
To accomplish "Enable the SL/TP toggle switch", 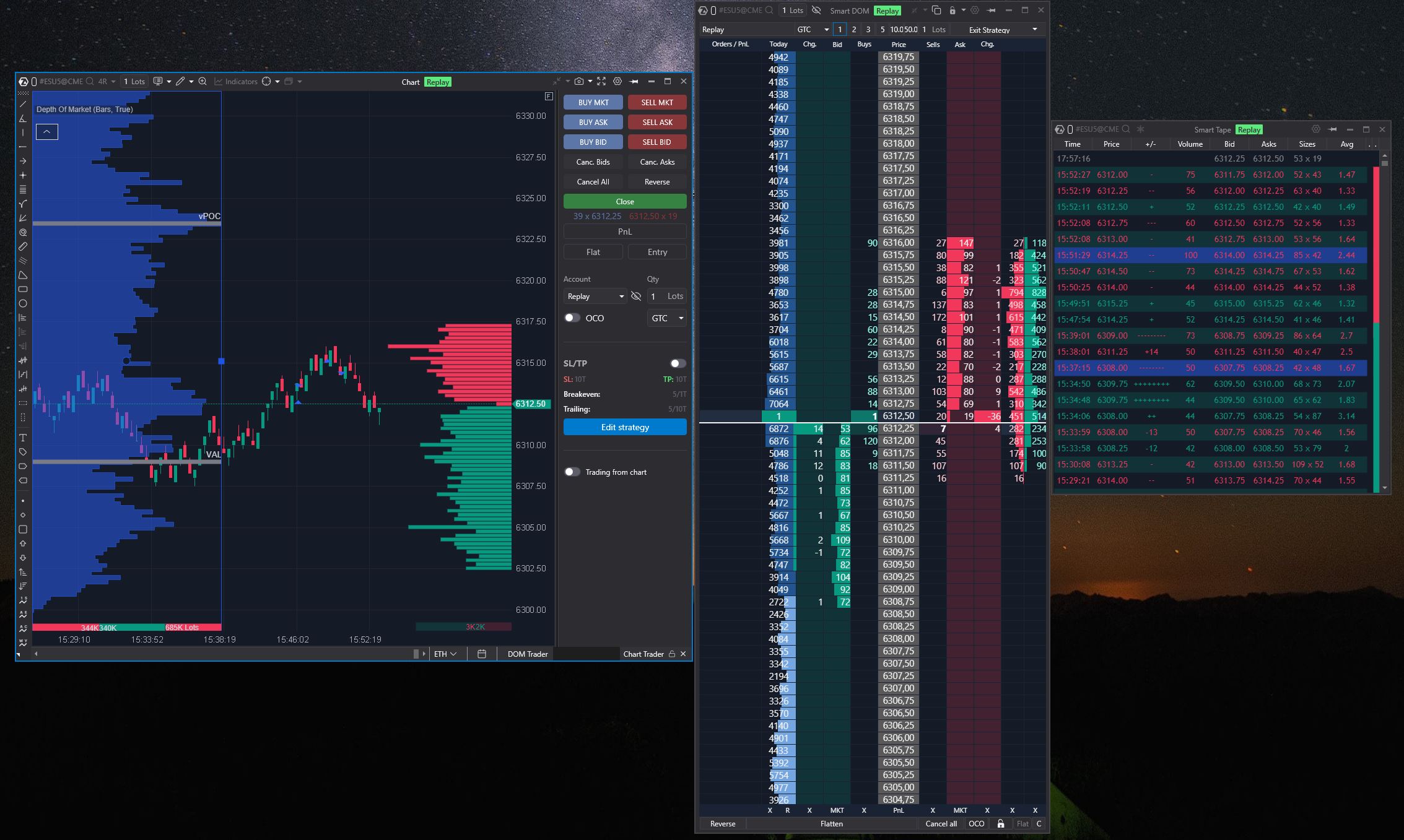I will tap(678, 363).
